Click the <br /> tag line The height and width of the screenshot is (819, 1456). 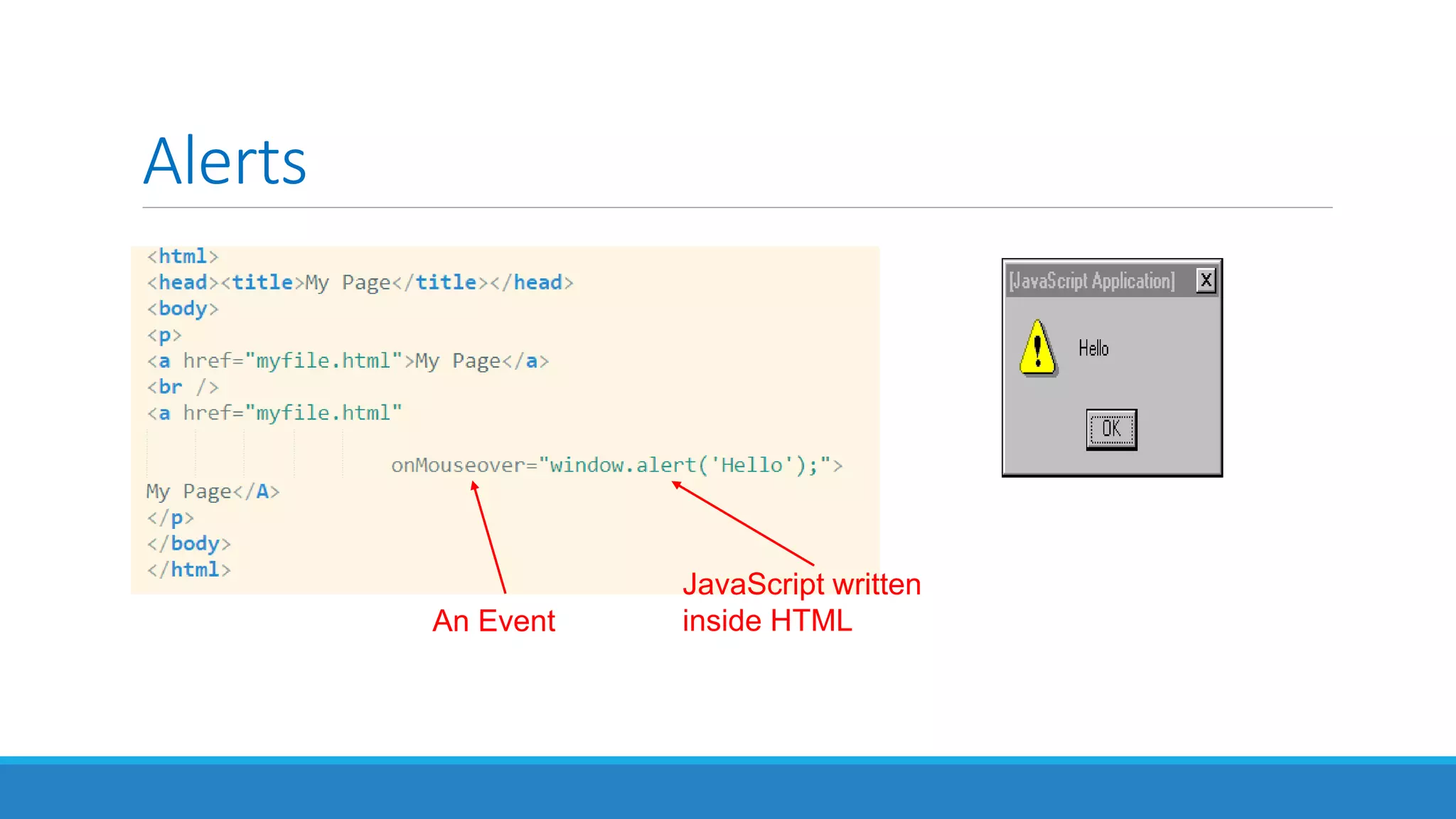point(183,387)
